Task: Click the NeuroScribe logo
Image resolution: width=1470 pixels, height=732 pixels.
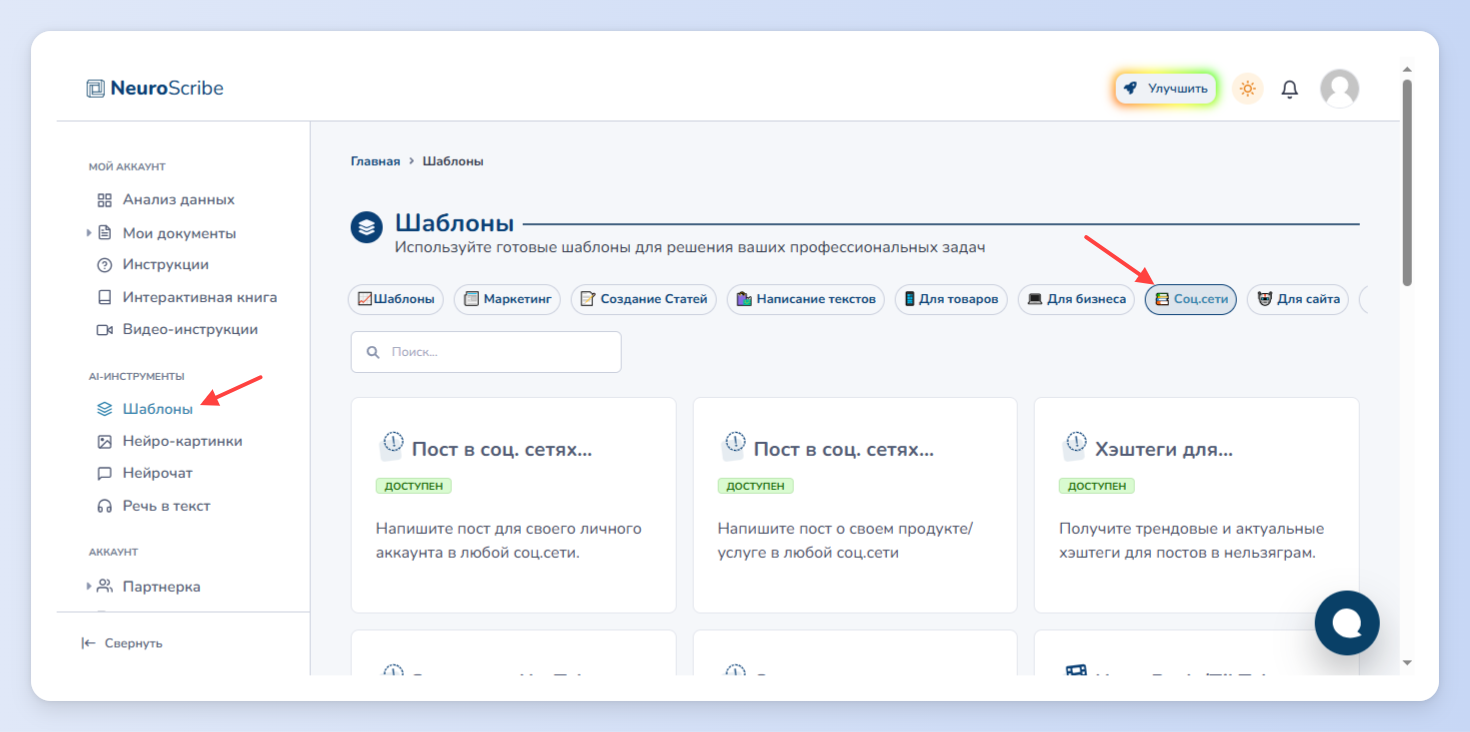Action: 155,88
